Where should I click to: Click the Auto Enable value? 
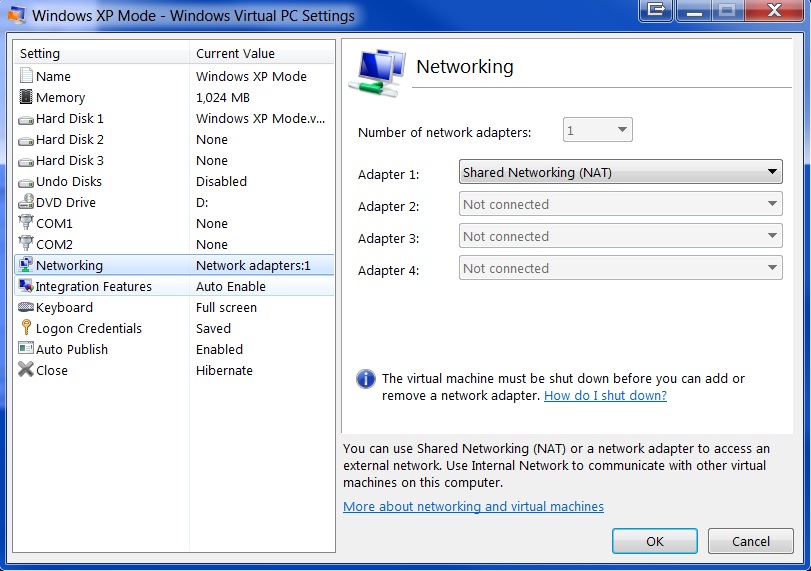[x=231, y=287]
